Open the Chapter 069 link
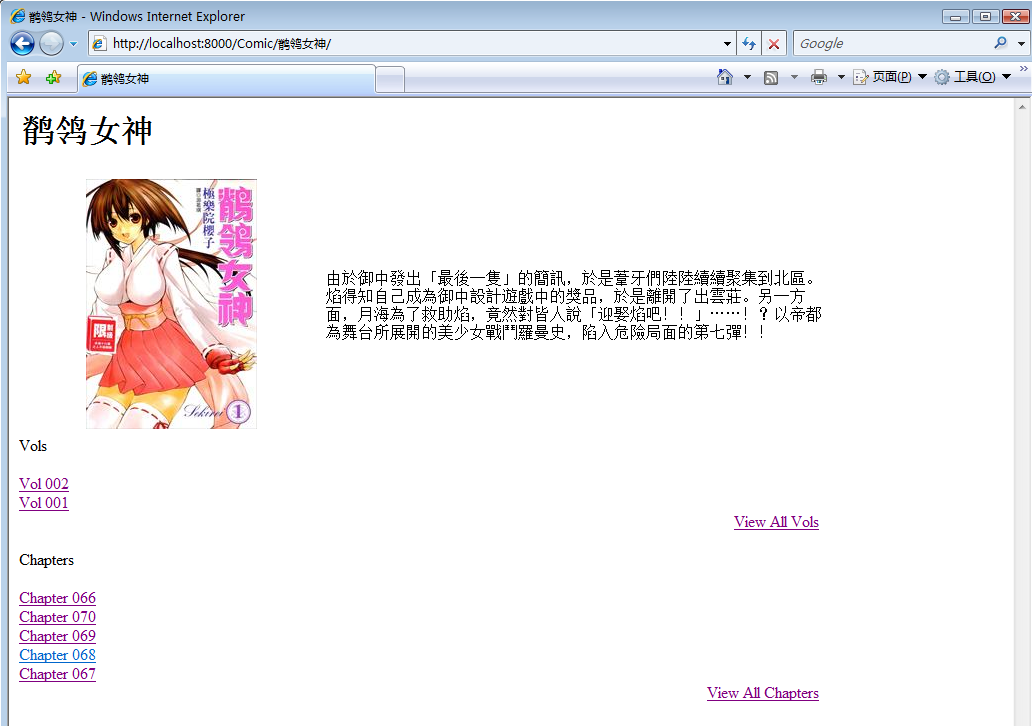Image resolution: width=1032 pixels, height=726 pixels. coord(57,636)
